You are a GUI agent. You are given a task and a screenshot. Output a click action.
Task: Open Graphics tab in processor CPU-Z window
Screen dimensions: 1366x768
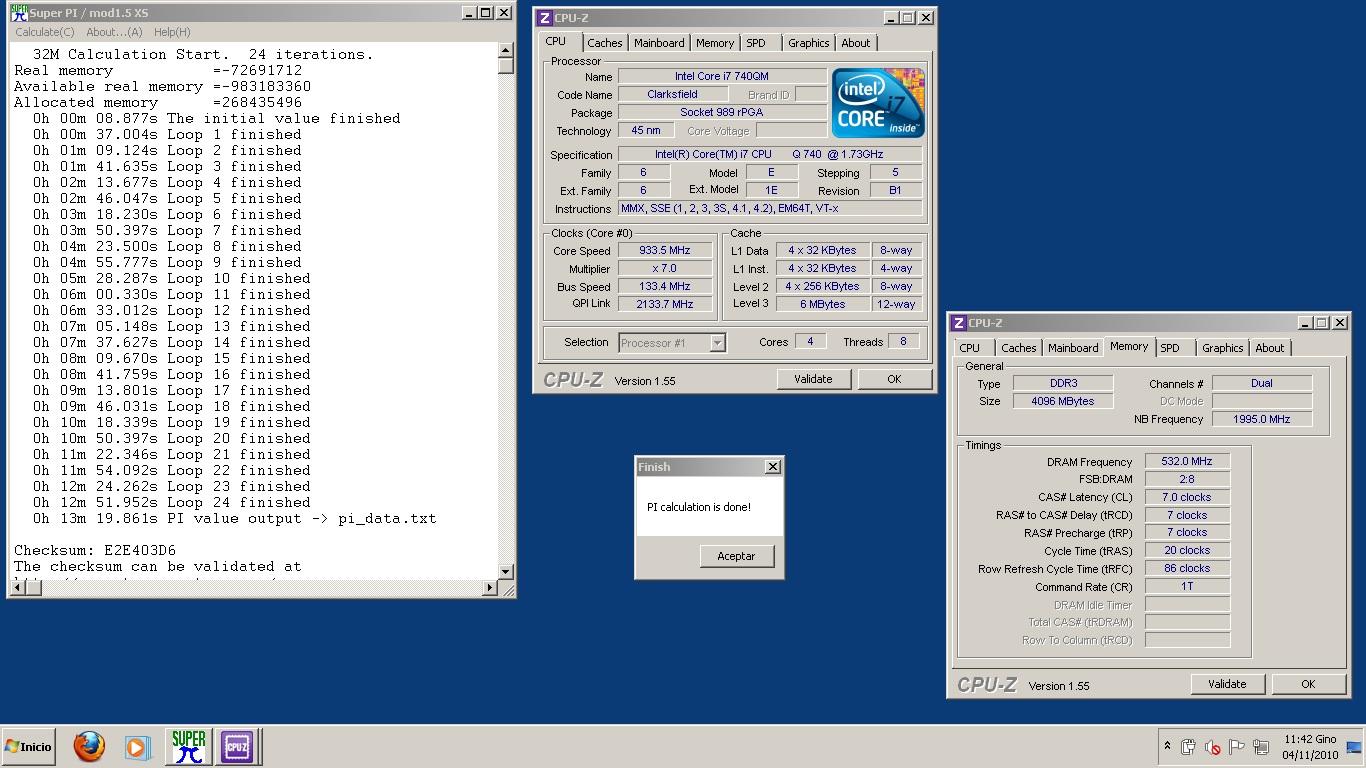pos(808,43)
